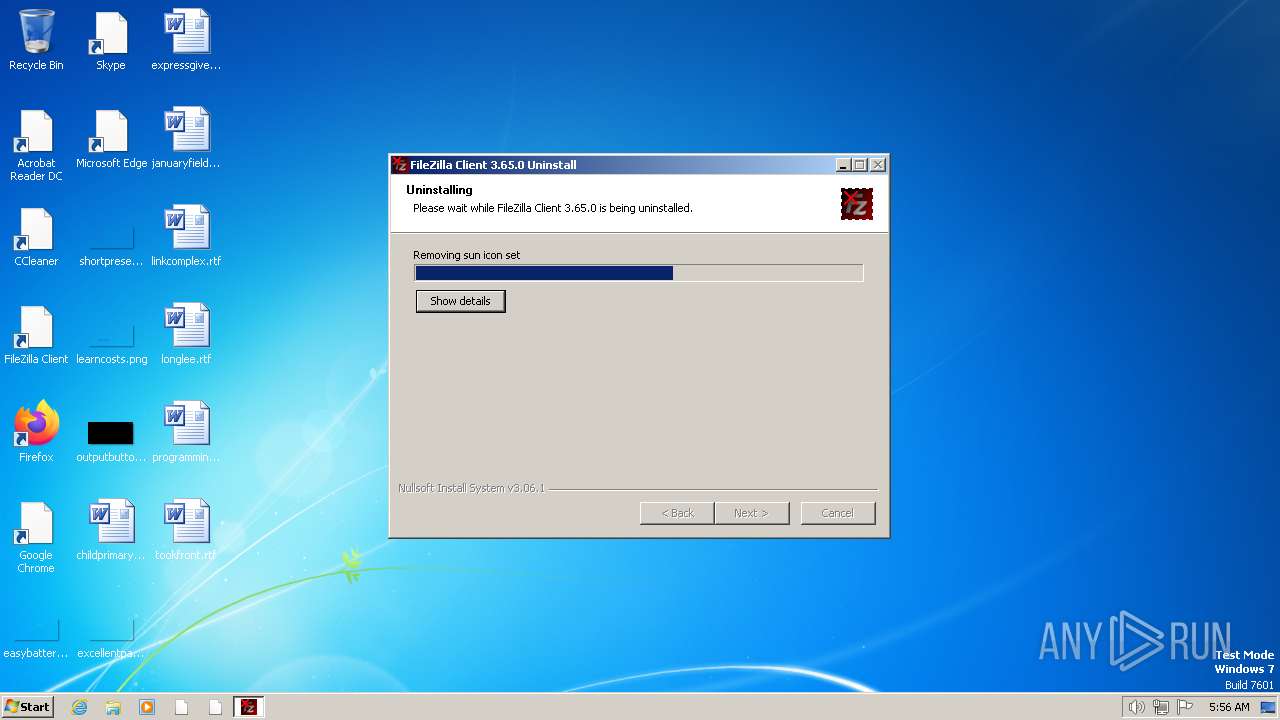Viewport: 1280px width, 720px height.
Task: Open the Action Center flag icon
Action: (1184, 707)
